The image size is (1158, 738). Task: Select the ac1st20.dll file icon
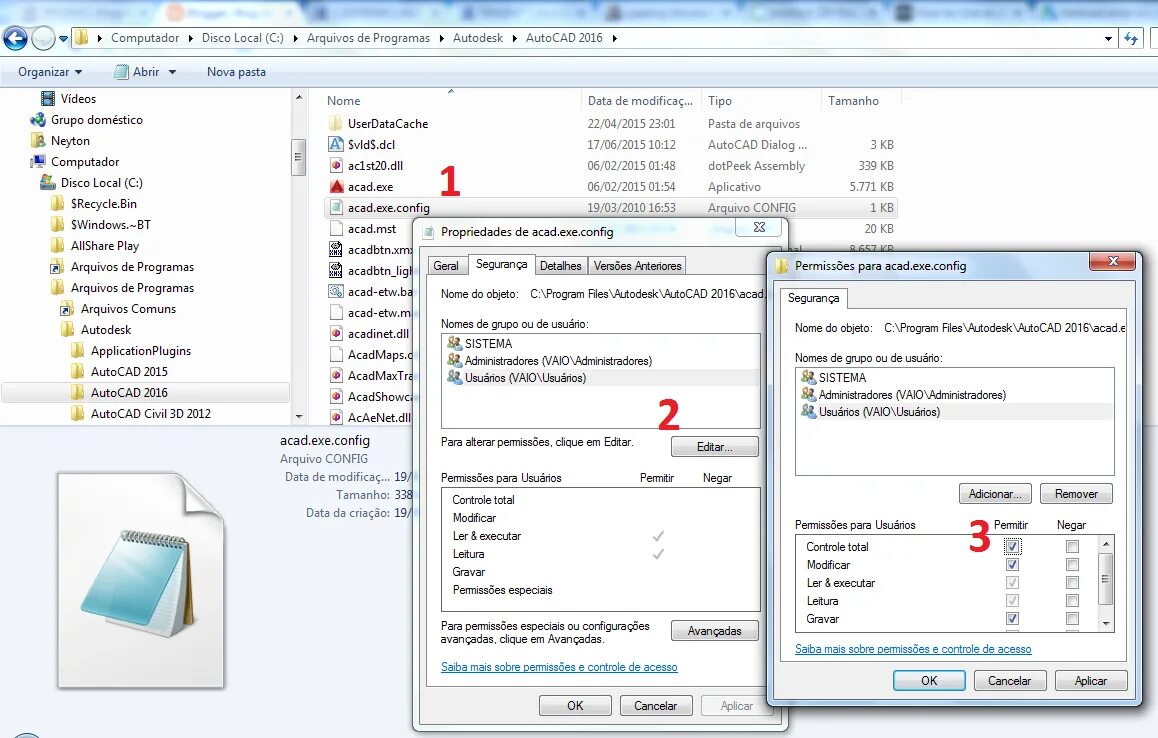point(335,165)
